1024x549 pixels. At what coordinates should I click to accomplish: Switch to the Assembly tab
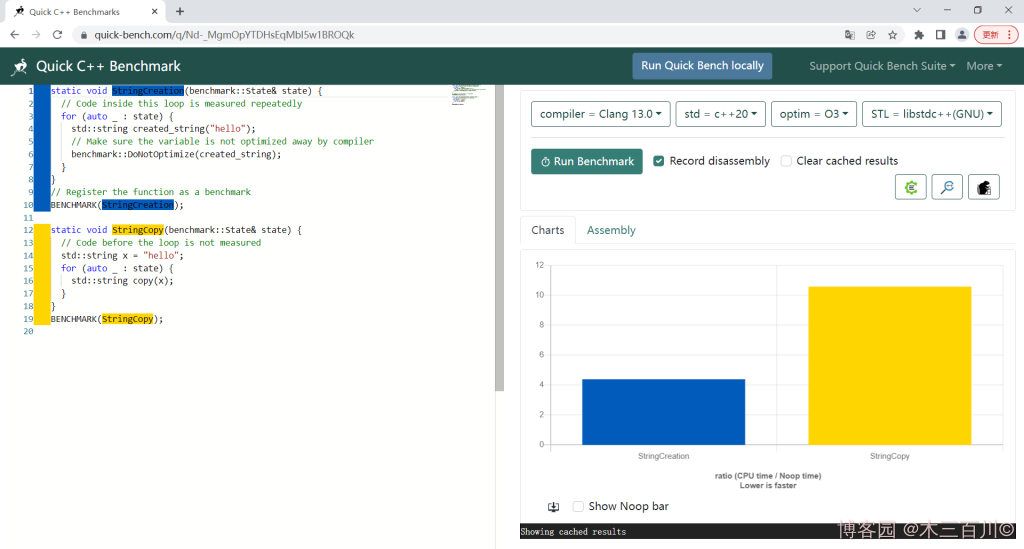point(611,230)
